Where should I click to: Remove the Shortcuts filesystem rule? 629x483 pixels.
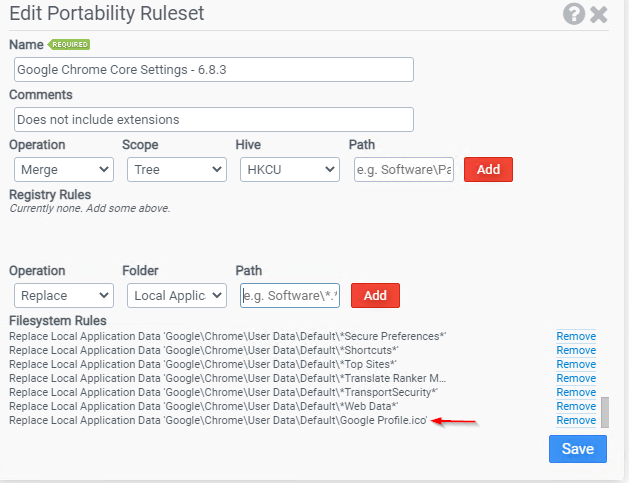576,350
